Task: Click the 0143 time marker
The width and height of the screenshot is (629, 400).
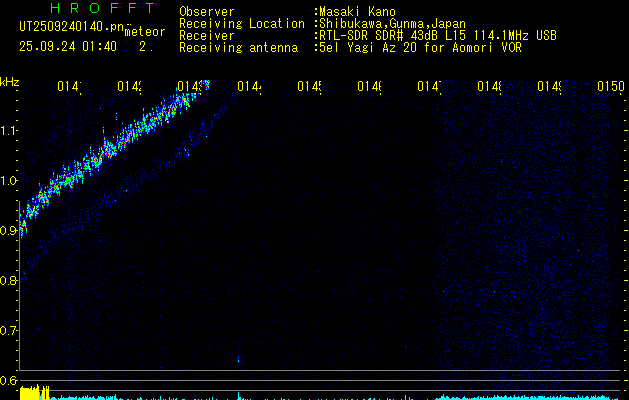Action: click(189, 86)
